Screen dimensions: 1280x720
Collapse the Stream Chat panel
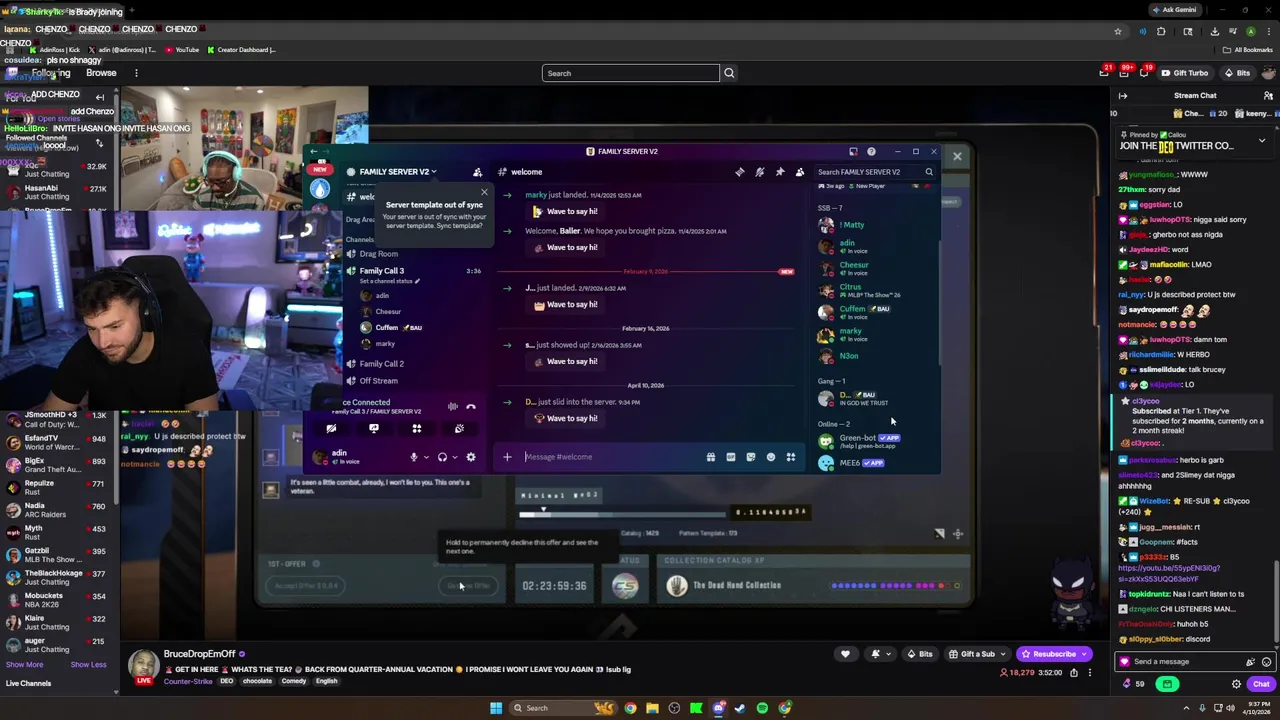coord(1123,96)
